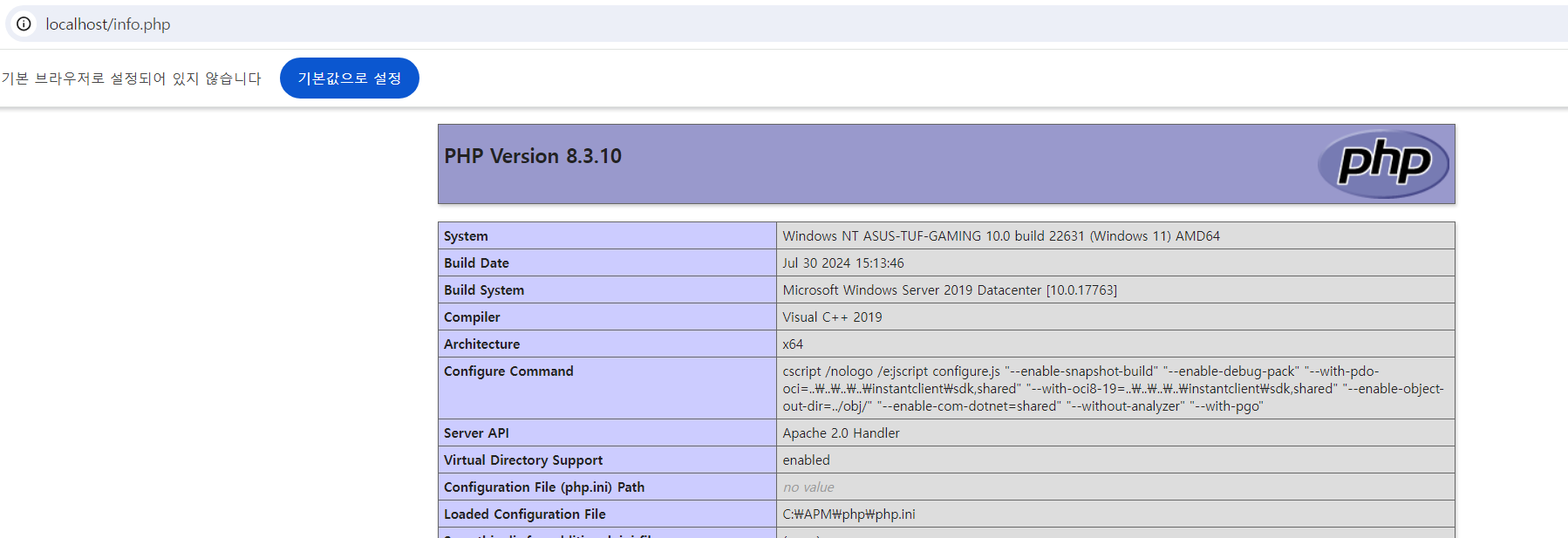Click the Compiler label
The image size is (1568, 538).
click(x=472, y=317)
